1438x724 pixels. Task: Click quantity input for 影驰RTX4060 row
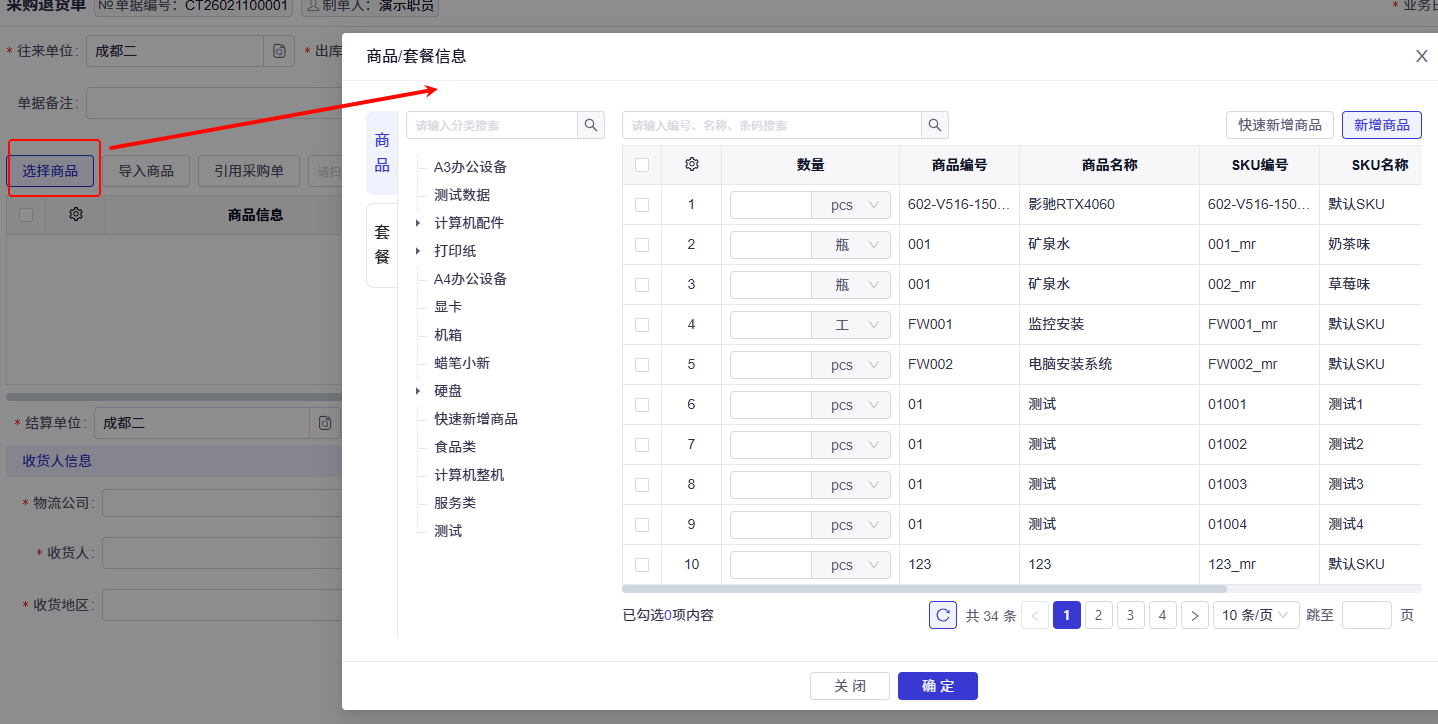point(771,205)
